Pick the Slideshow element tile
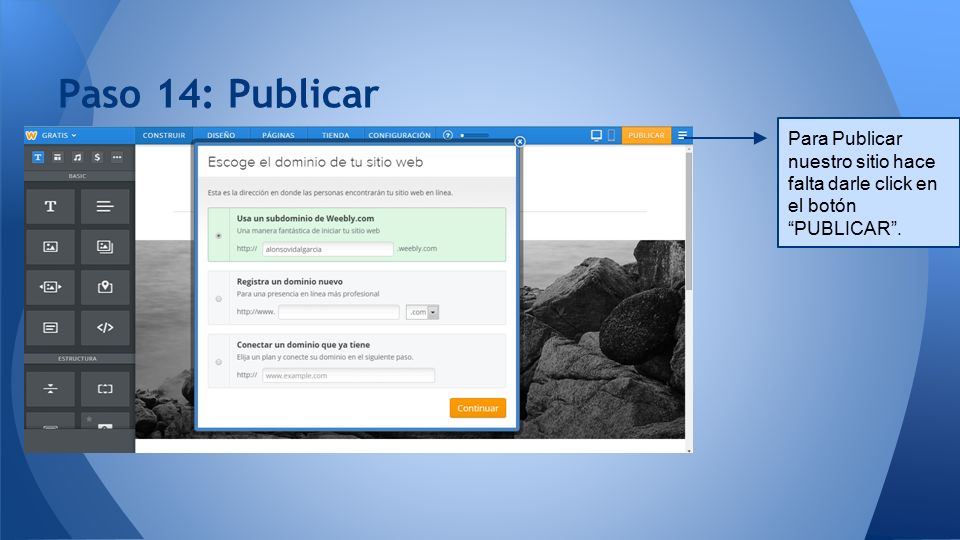 coord(51,287)
